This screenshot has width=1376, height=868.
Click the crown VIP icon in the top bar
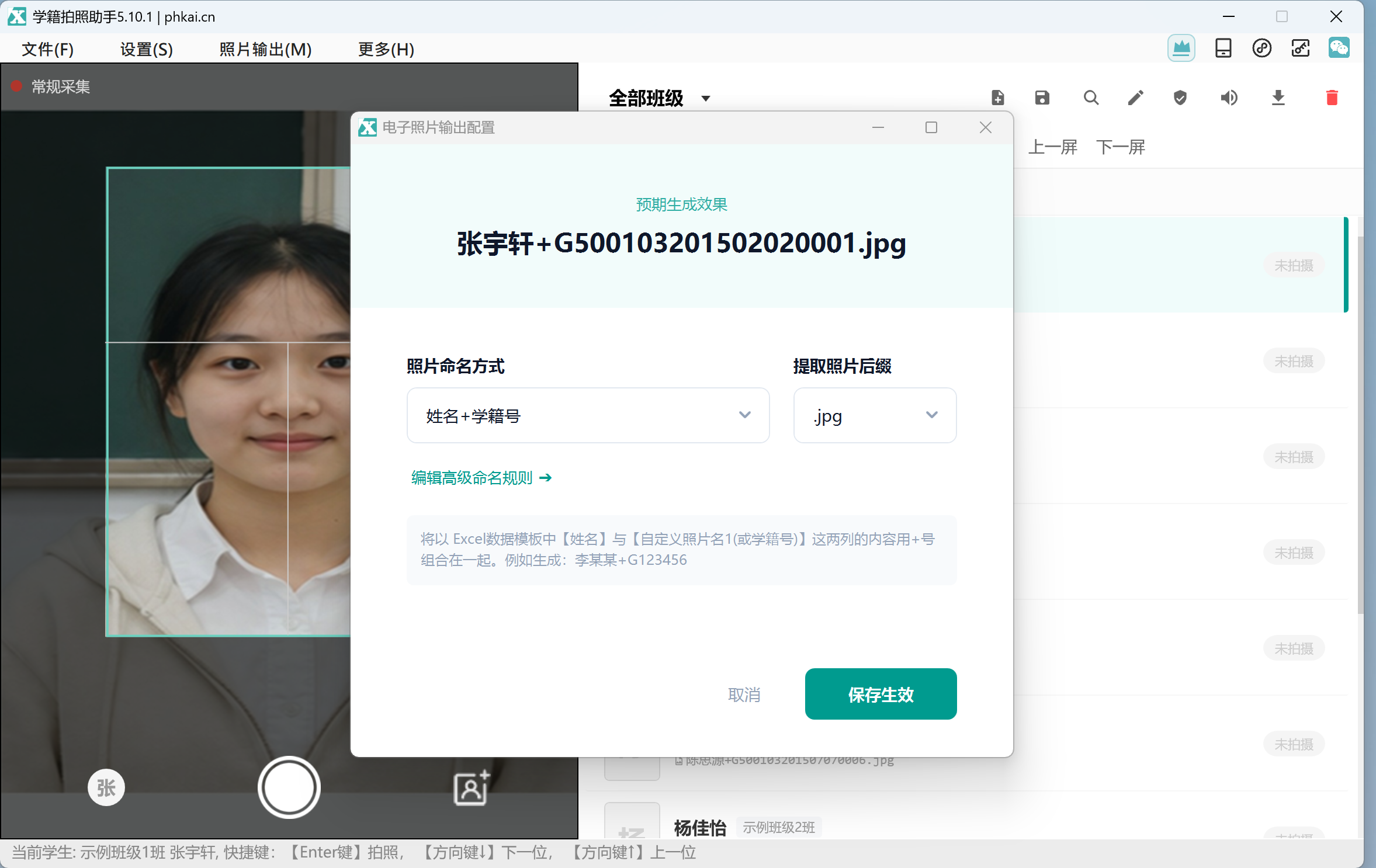coord(1181,48)
